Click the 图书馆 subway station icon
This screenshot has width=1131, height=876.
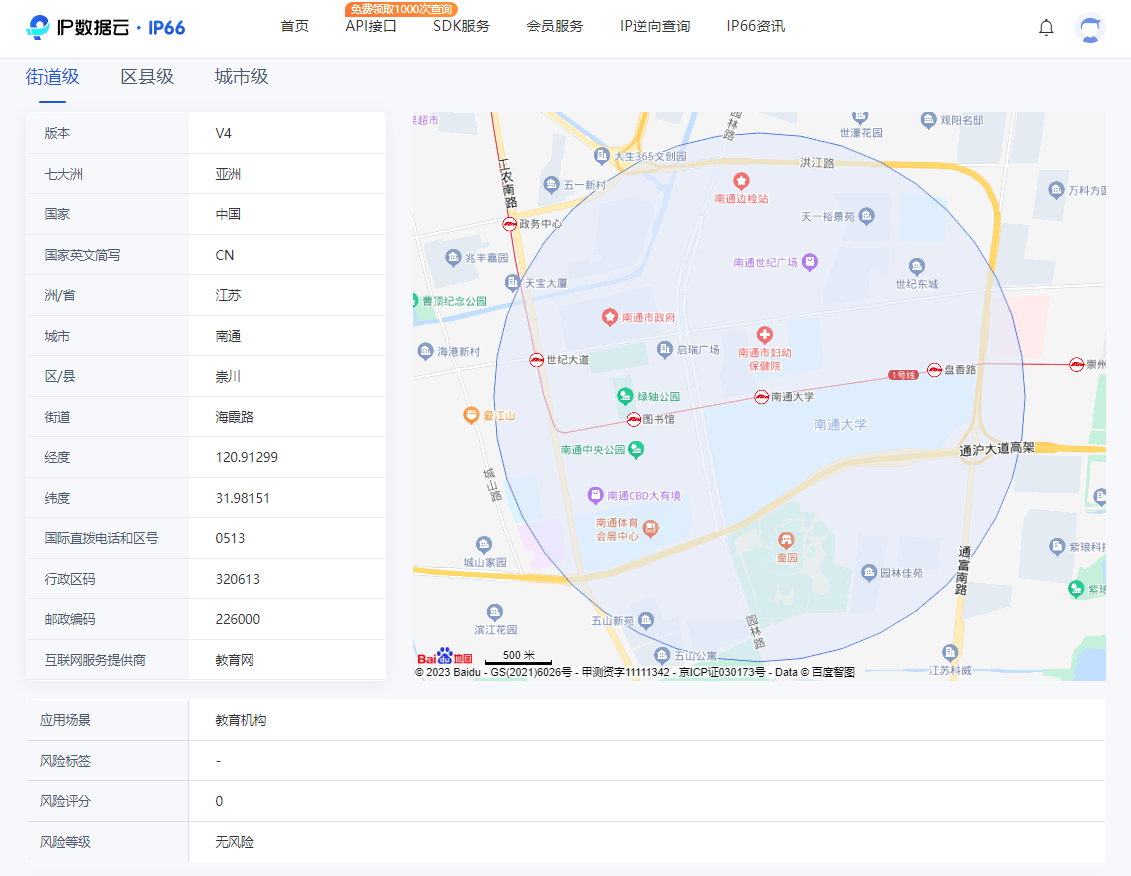[633, 419]
